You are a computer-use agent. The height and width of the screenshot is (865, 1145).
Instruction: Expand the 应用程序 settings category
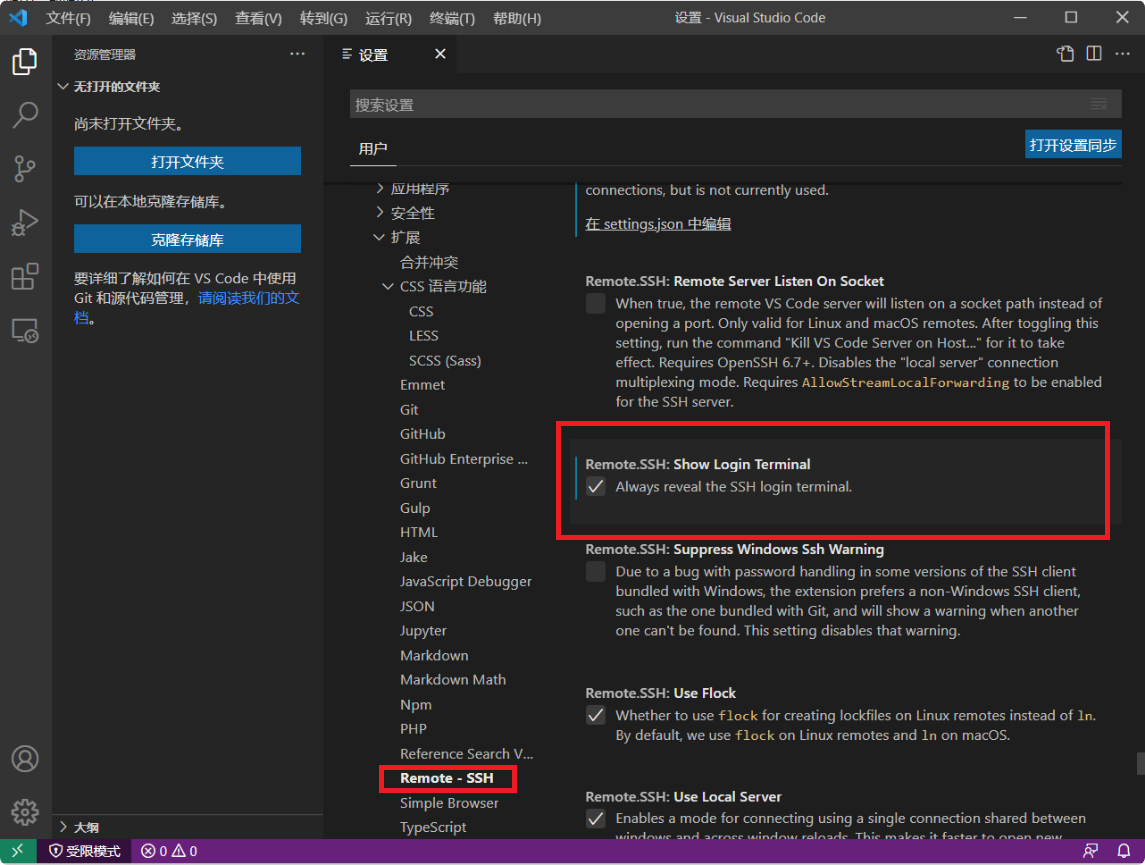pos(380,188)
